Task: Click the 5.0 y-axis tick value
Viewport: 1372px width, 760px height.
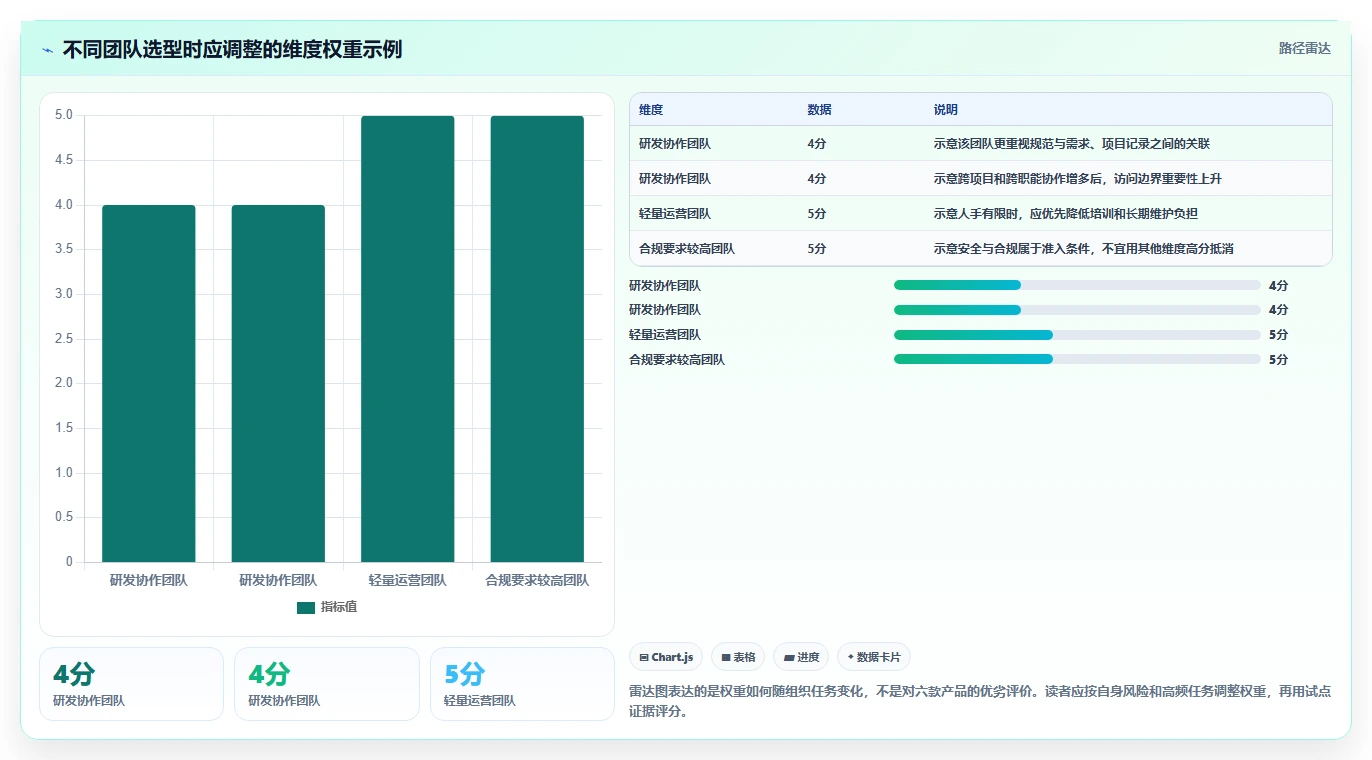Action: [64, 115]
